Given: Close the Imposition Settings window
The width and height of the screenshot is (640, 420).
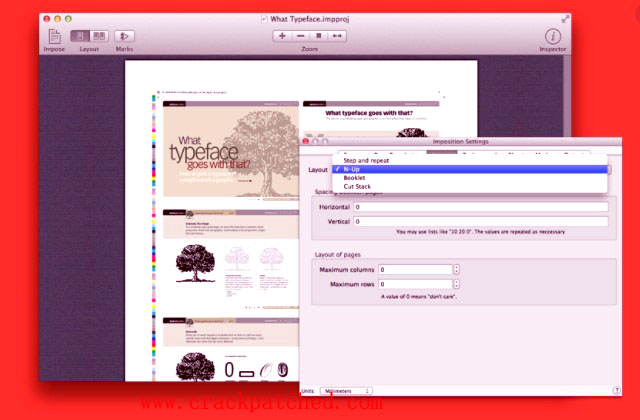Looking at the screenshot, I should (x=305, y=141).
